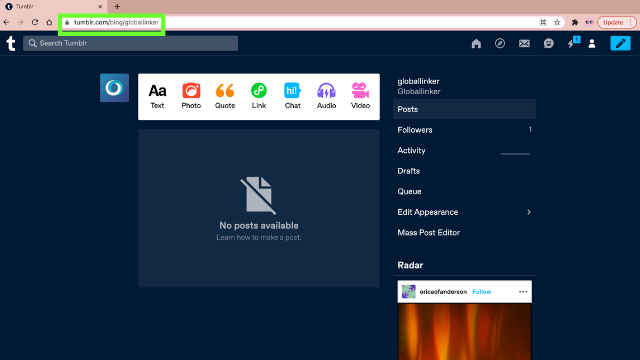This screenshot has width=640, height=360.
Task: Click the address bar URL
Action: 116,22
